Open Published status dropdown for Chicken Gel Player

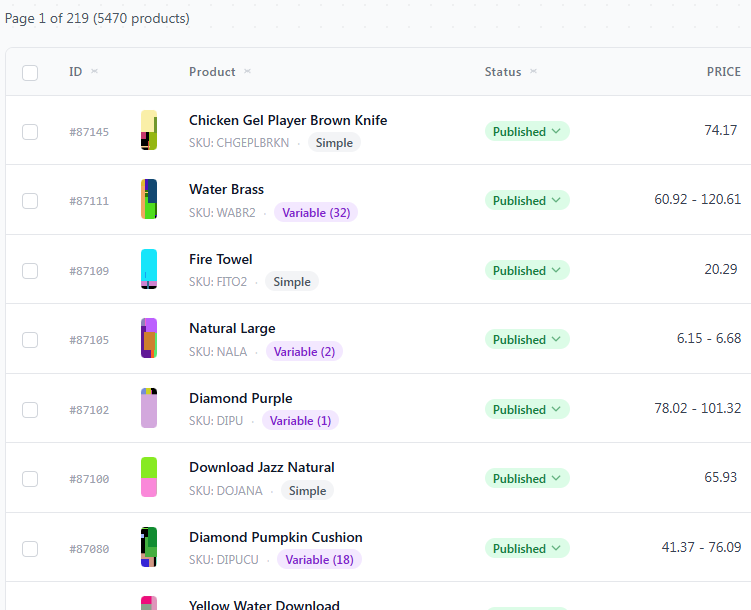pyautogui.click(x=527, y=131)
